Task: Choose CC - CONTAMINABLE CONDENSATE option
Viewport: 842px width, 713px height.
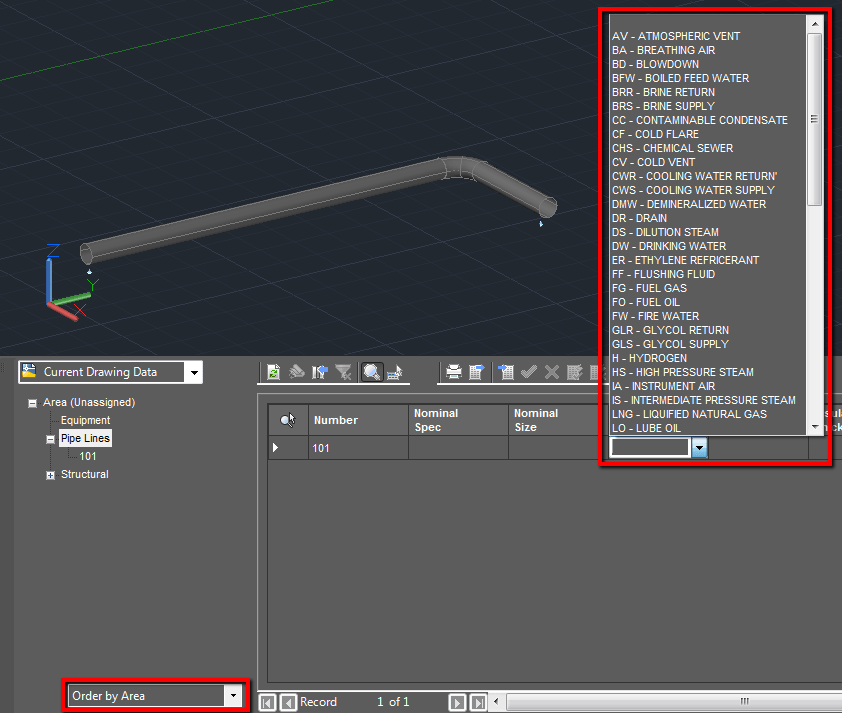Action: pyautogui.click(x=700, y=120)
